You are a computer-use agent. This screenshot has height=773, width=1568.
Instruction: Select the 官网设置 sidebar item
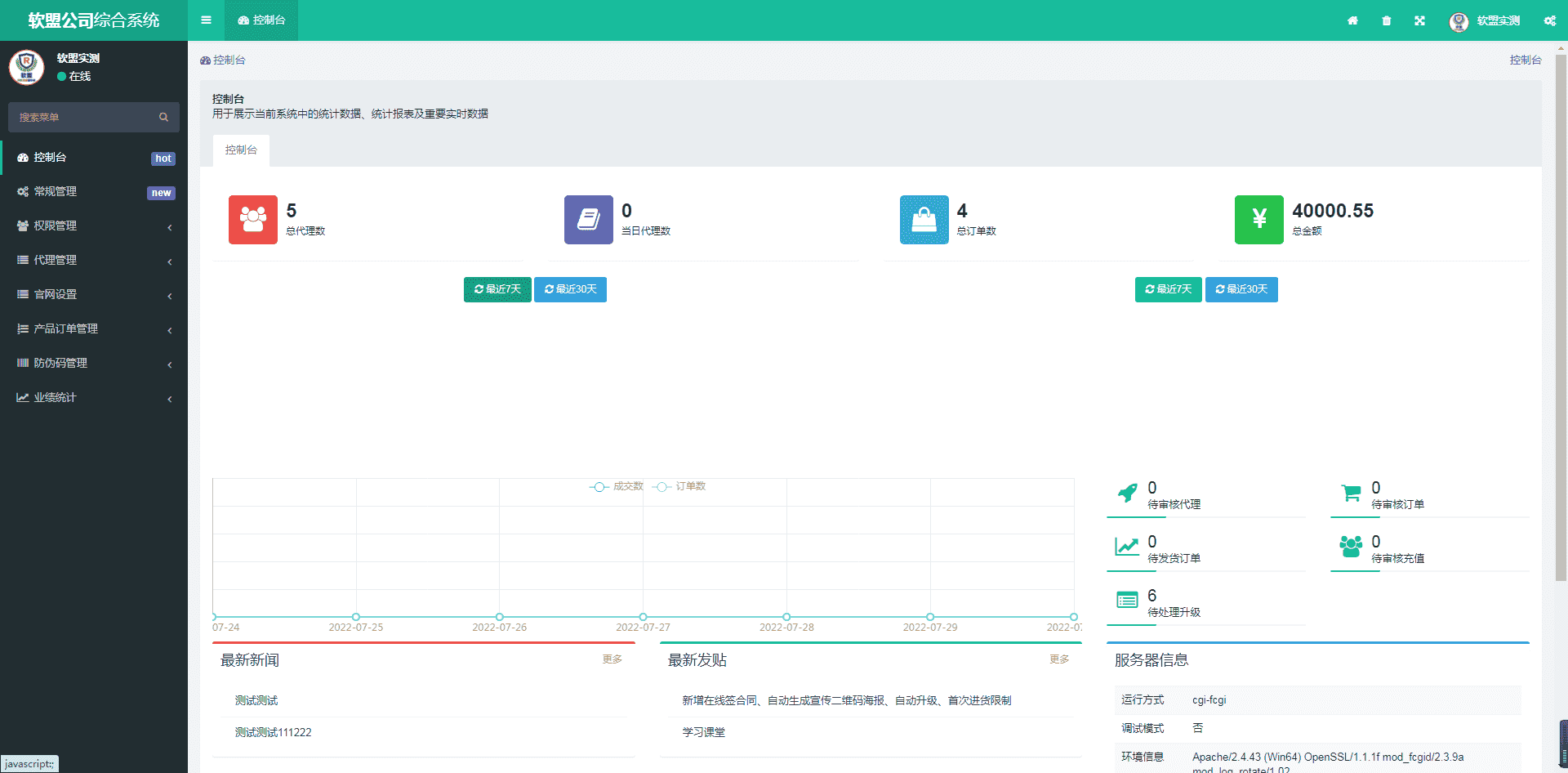(x=94, y=295)
